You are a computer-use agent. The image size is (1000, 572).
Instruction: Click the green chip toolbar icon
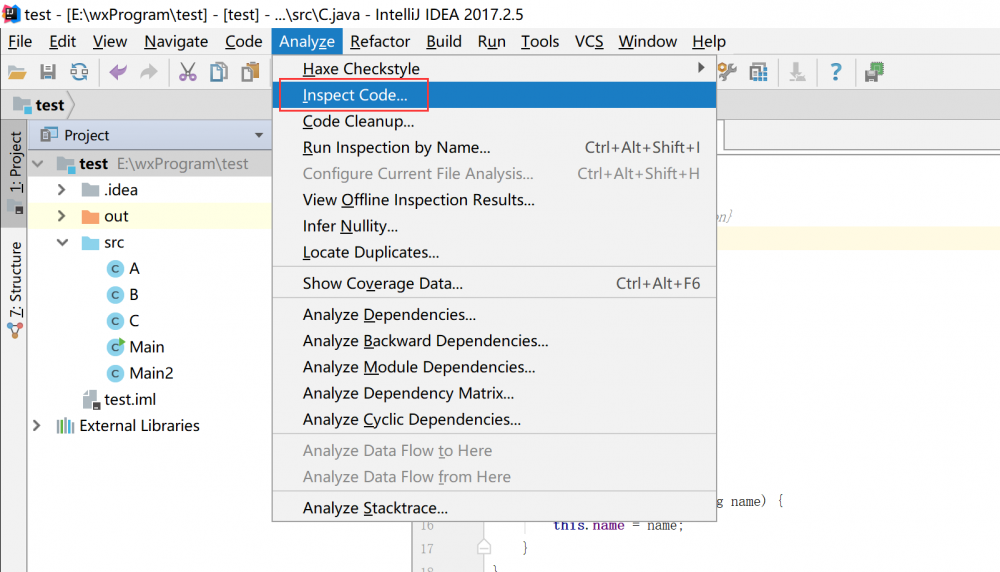[x=874, y=72]
